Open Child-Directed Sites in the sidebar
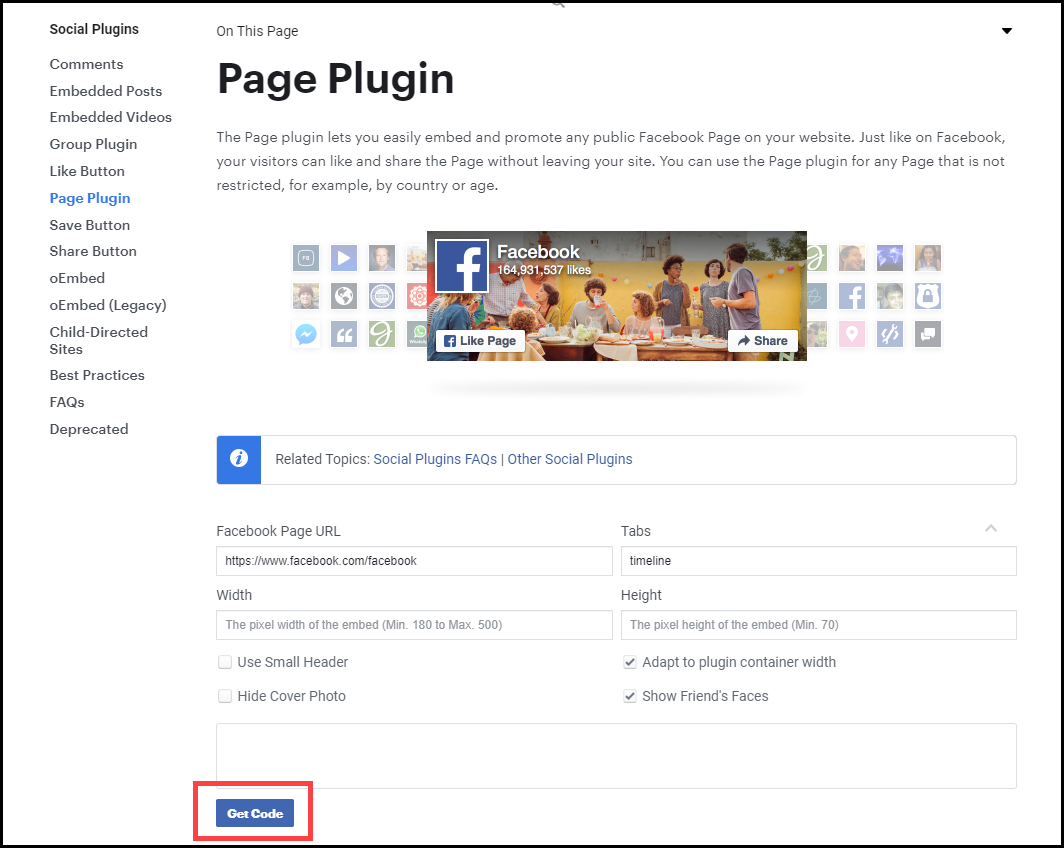The height and width of the screenshot is (848, 1064). point(98,341)
